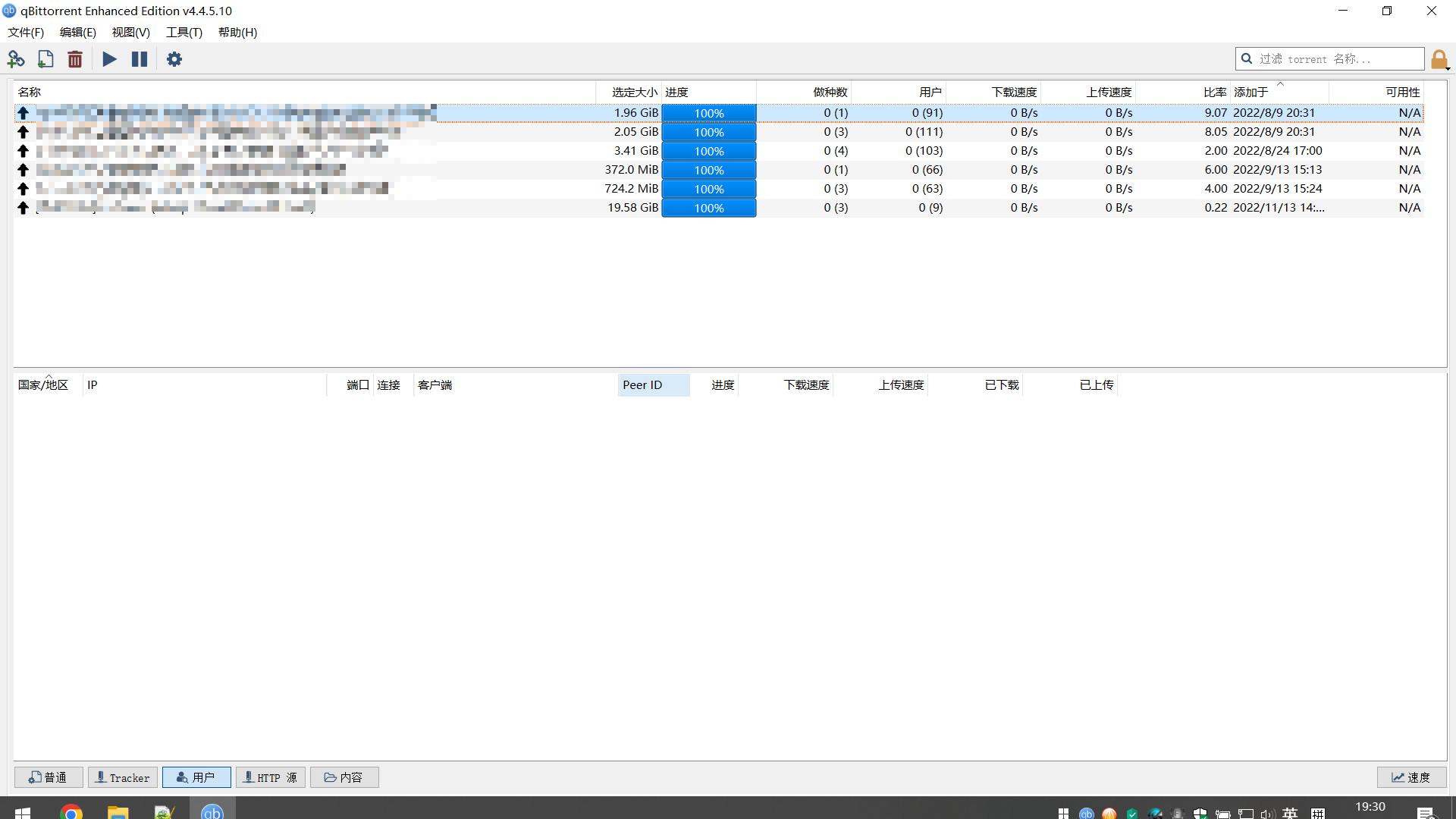Open the 工具(T) menu
This screenshot has width=1456, height=819.
(x=184, y=32)
